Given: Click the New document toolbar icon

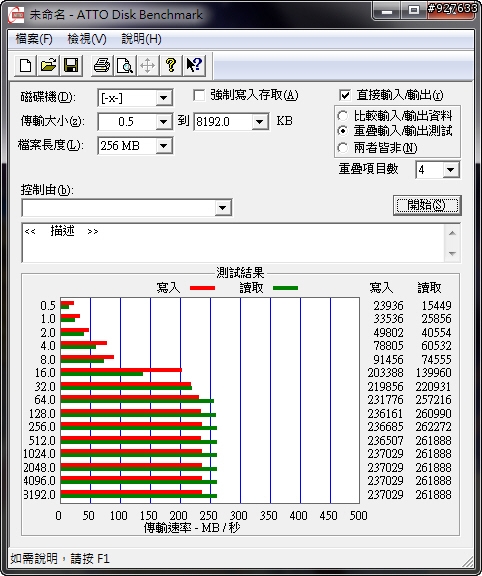Looking at the screenshot, I should tap(25, 65).
